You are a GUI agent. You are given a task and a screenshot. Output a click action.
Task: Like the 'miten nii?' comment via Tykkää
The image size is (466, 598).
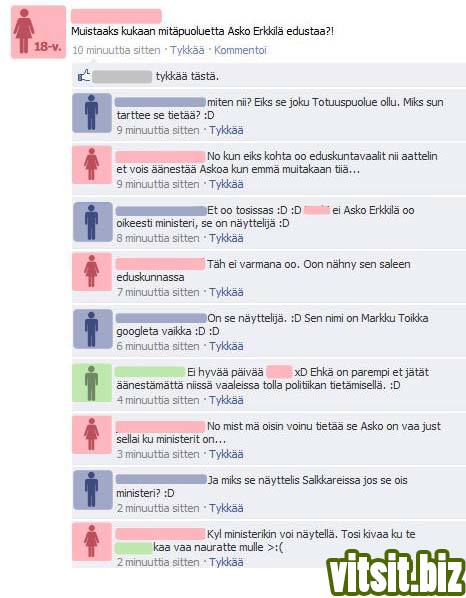226,130
